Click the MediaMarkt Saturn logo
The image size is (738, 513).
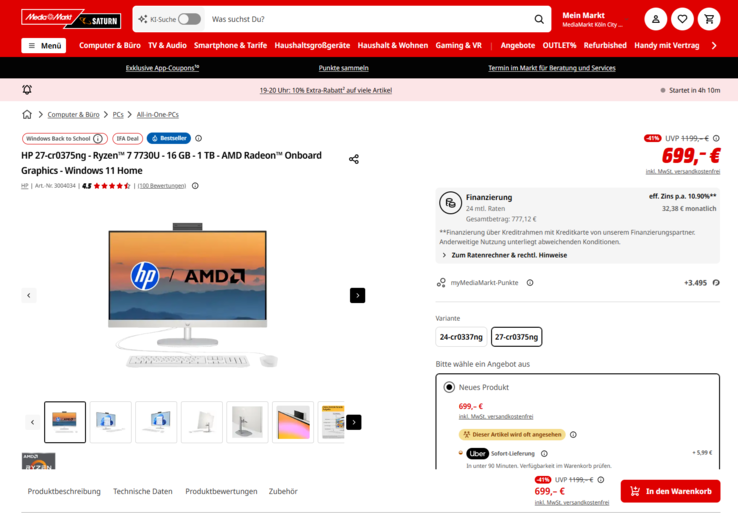coord(71,19)
